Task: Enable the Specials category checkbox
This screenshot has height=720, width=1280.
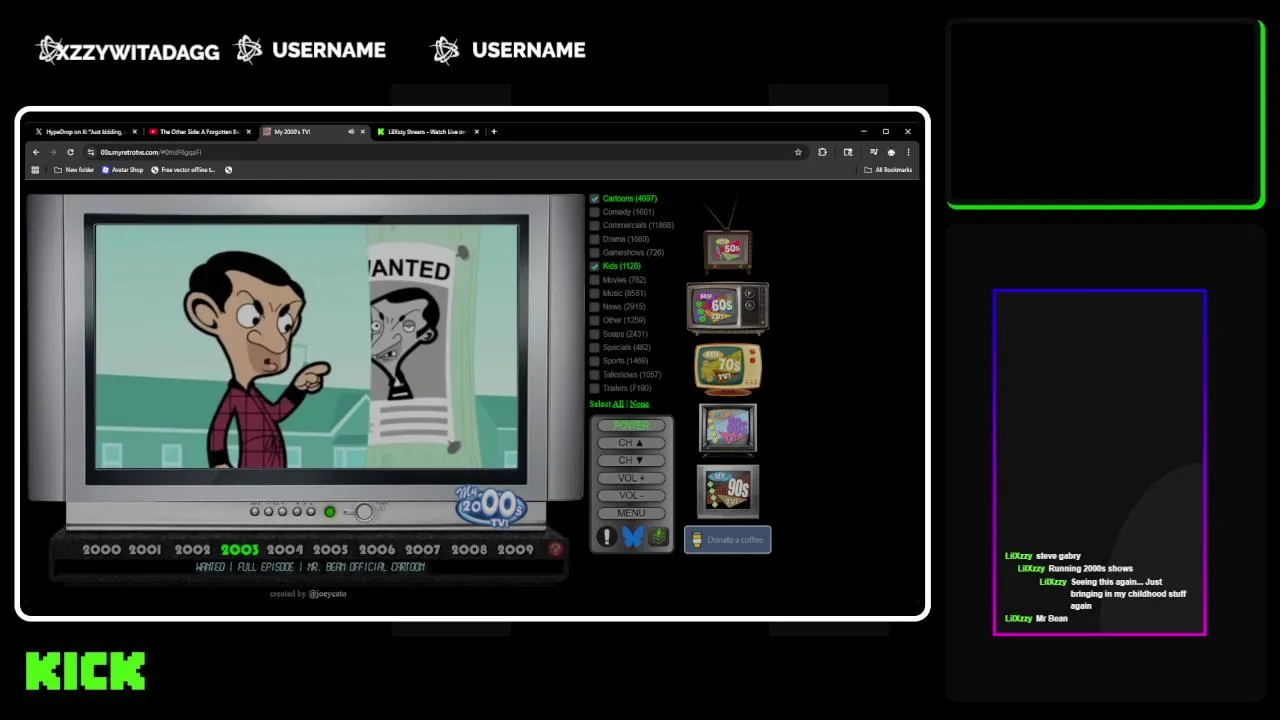Action: [x=594, y=347]
